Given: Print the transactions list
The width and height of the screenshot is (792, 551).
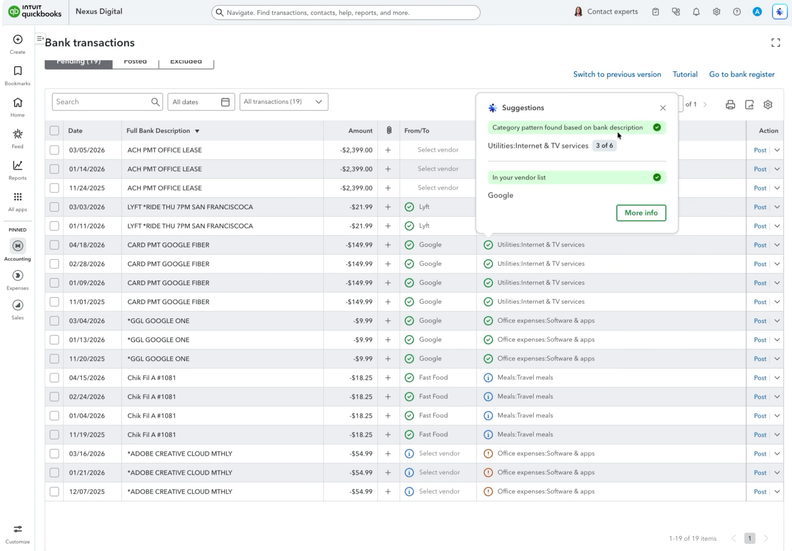Looking at the screenshot, I should click(730, 105).
